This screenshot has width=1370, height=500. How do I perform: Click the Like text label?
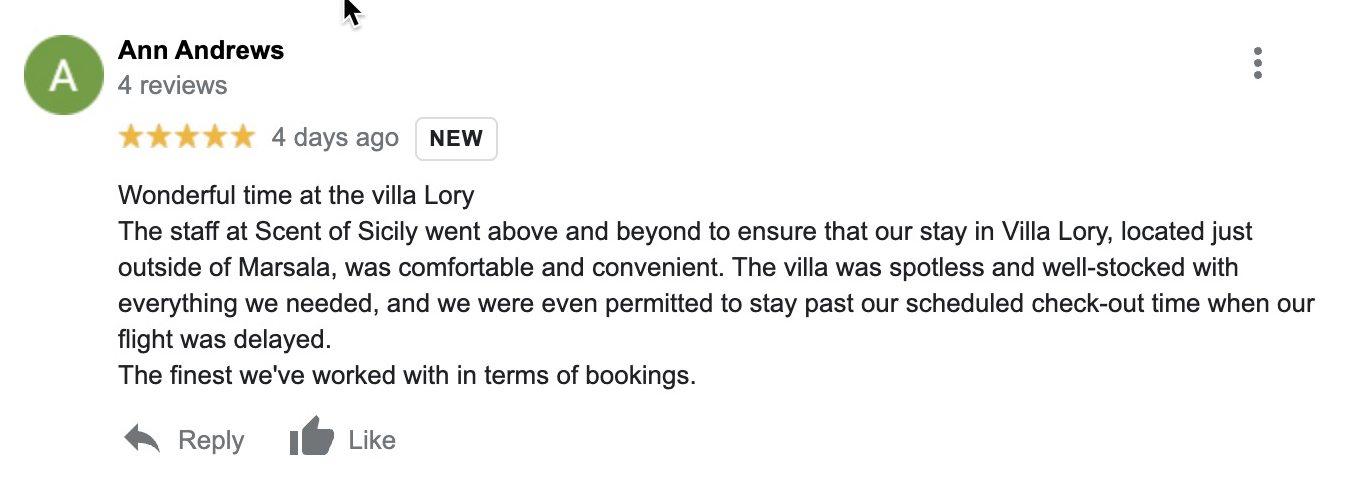tap(372, 440)
